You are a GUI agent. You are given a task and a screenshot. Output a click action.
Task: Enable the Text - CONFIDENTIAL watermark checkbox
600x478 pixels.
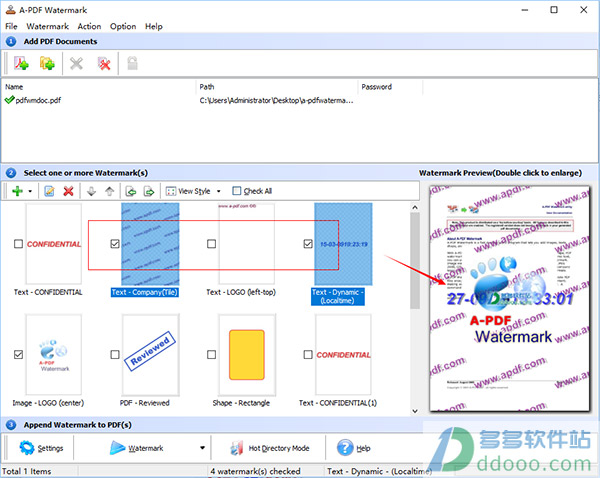18,244
